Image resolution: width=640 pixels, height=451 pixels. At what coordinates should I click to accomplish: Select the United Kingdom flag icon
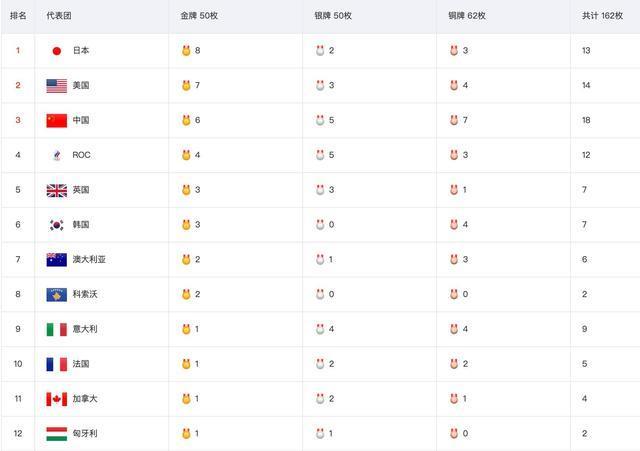pos(57,190)
